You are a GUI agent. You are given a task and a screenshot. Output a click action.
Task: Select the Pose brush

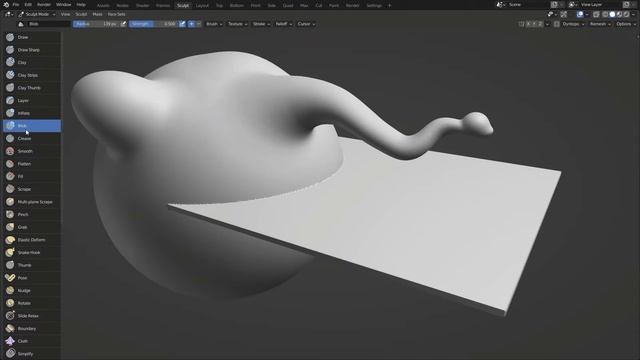tap(32, 278)
